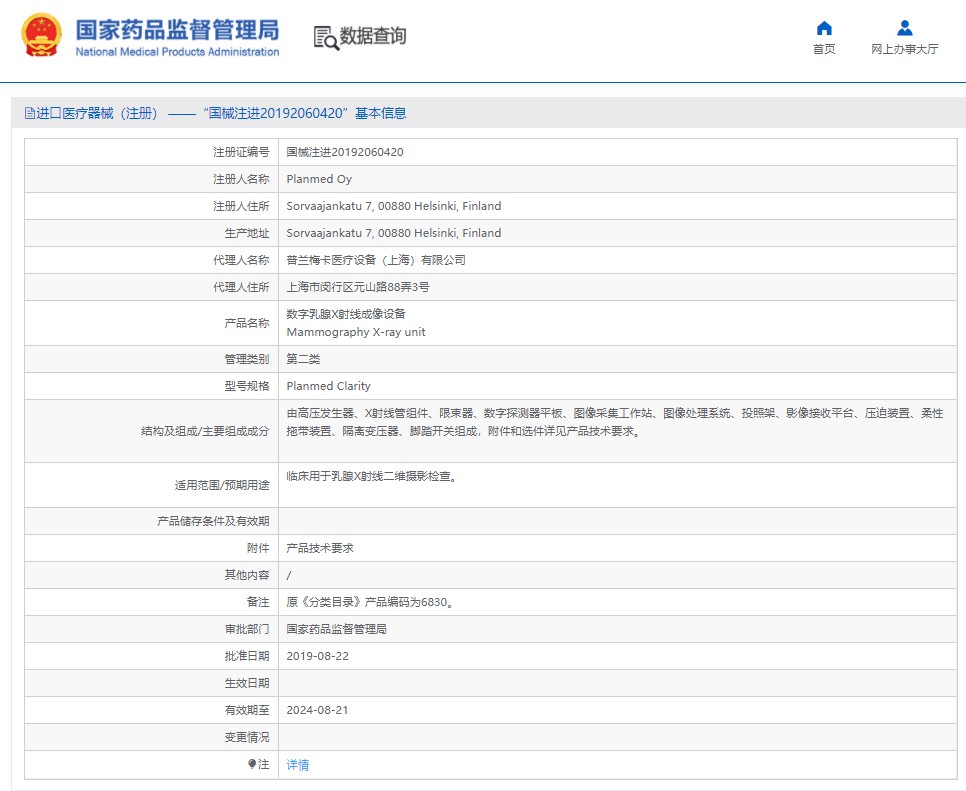Click the 首页 label

pyautogui.click(x=824, y=49)
